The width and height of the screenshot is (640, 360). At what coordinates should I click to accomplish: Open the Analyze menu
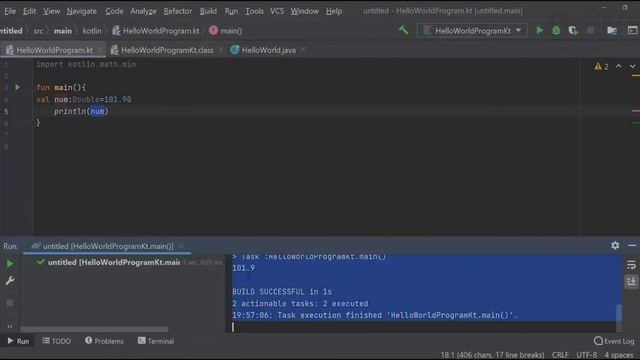(x=143, y=11)
